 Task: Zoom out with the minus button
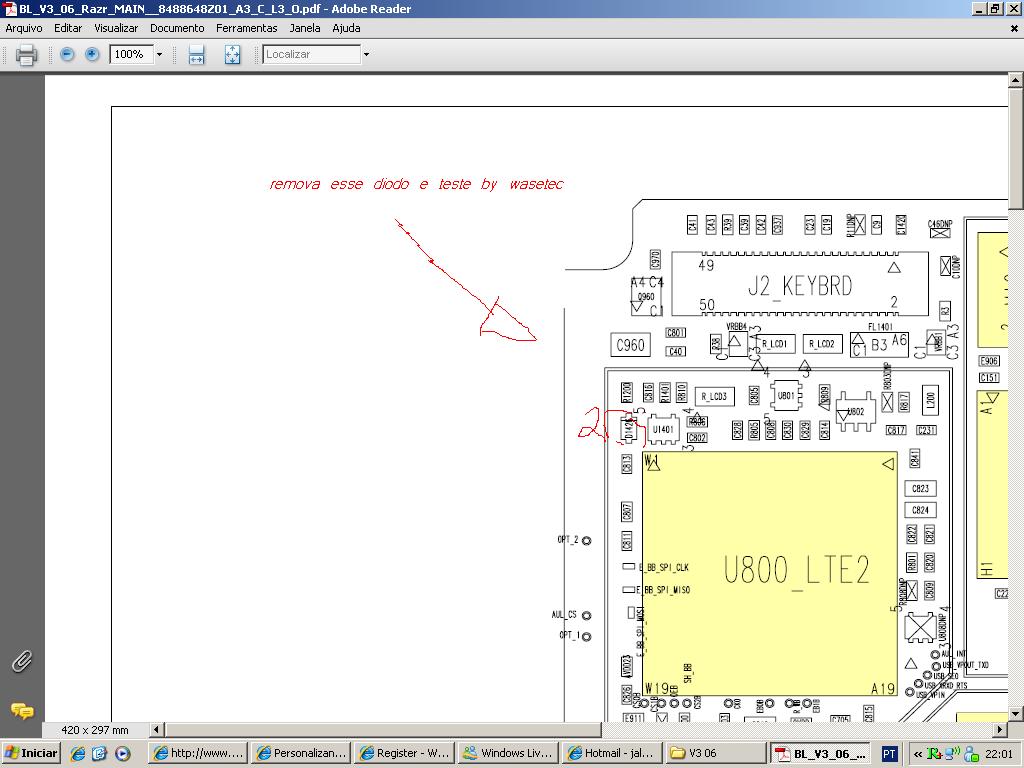pyautogui.click(x=67, y=54)
